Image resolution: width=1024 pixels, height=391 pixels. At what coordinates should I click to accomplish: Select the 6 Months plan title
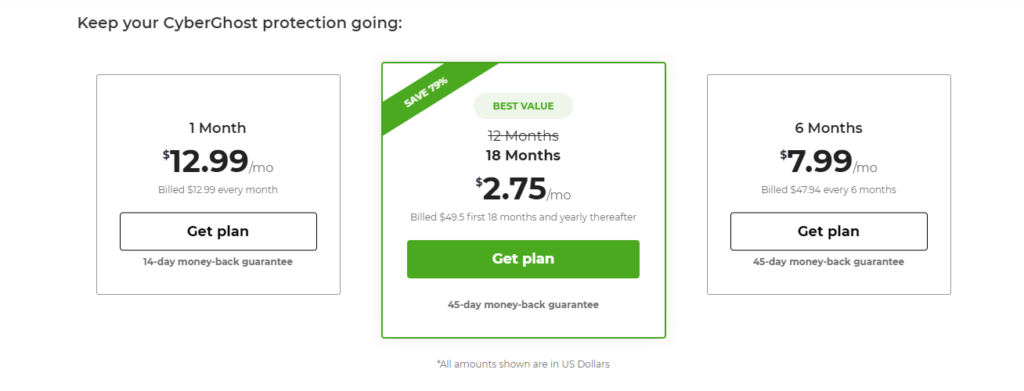point(829,128)
